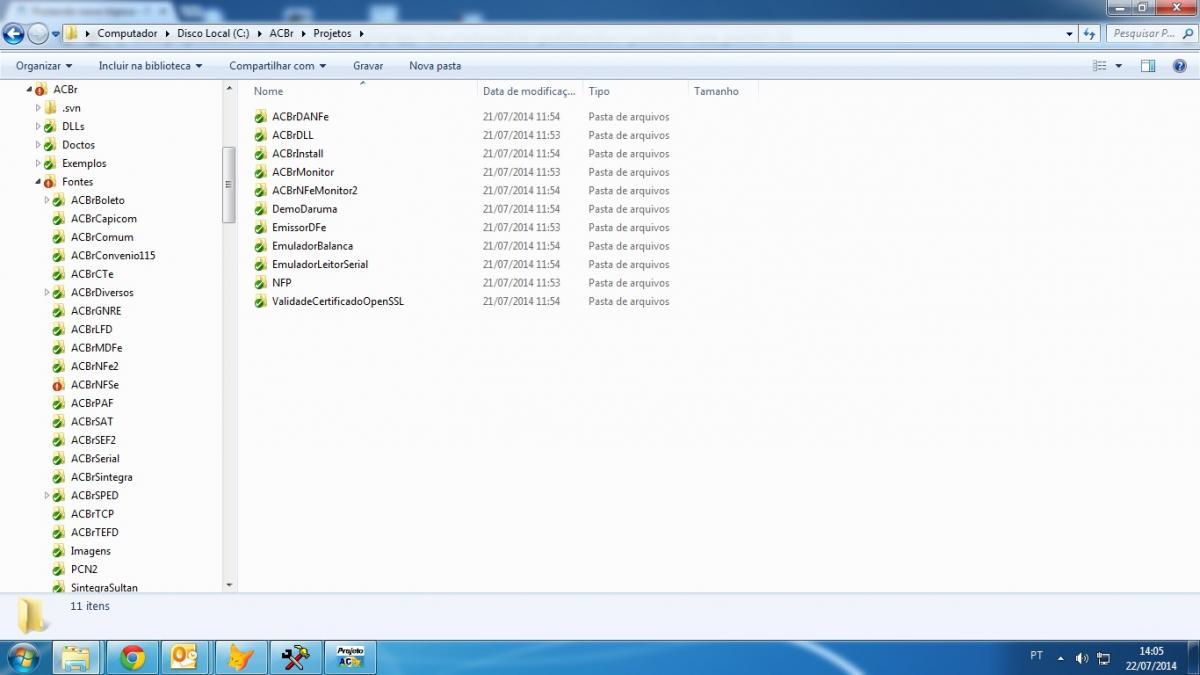Click the ValidadeCertificadoOpenSSL folder icon
Screen dimensions: 1200x675
click(261, 302)
